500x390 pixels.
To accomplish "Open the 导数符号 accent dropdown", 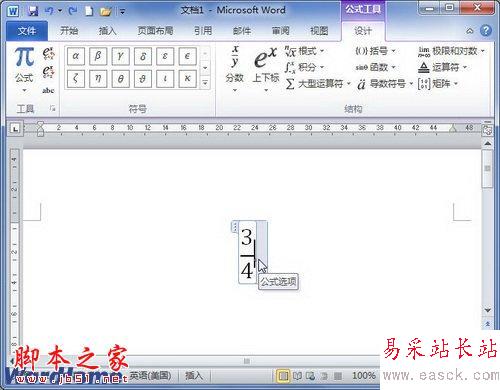I will (x=385, y=84).
